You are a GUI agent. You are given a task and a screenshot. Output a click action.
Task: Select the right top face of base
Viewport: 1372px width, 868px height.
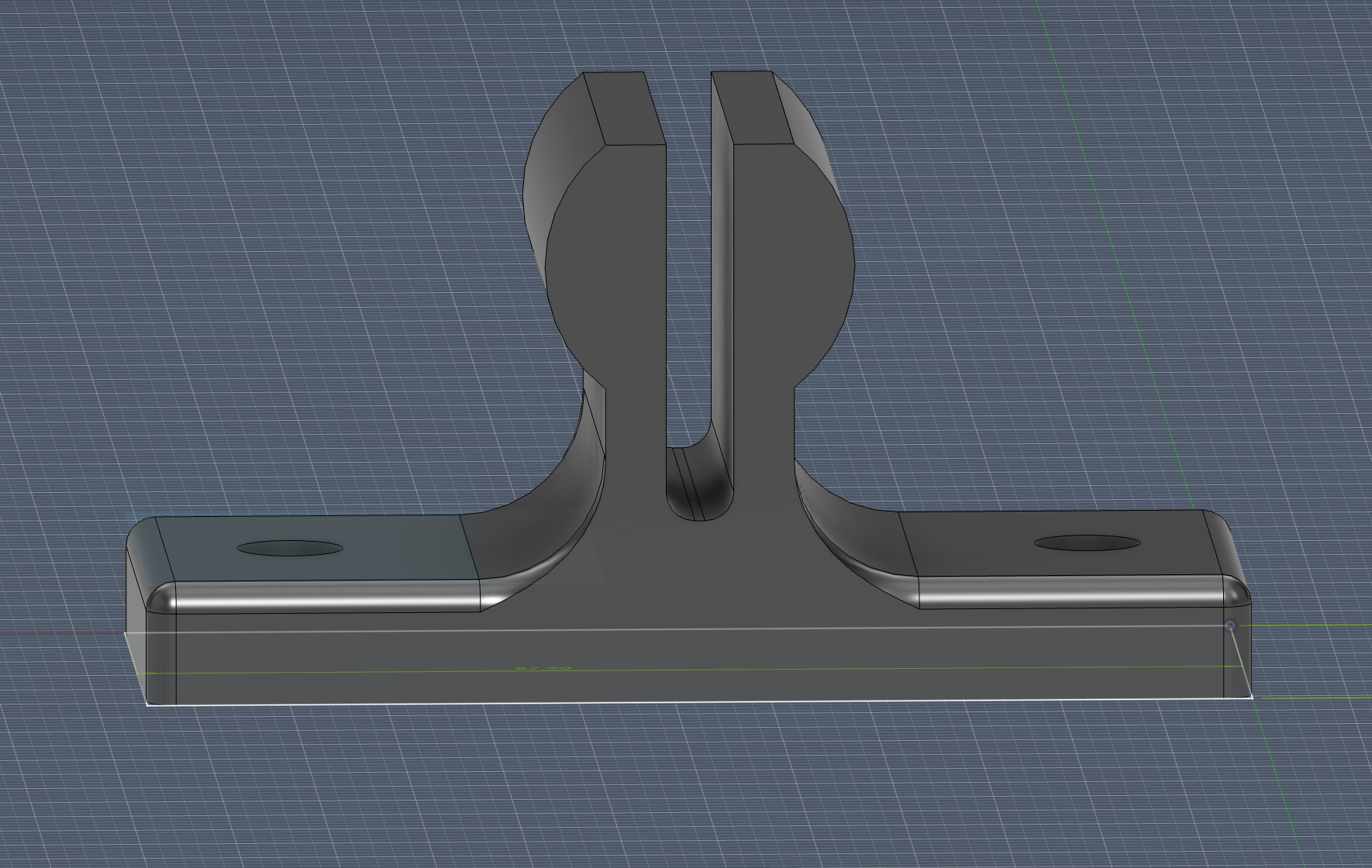pyautogui.click(x=1062, y=543)
